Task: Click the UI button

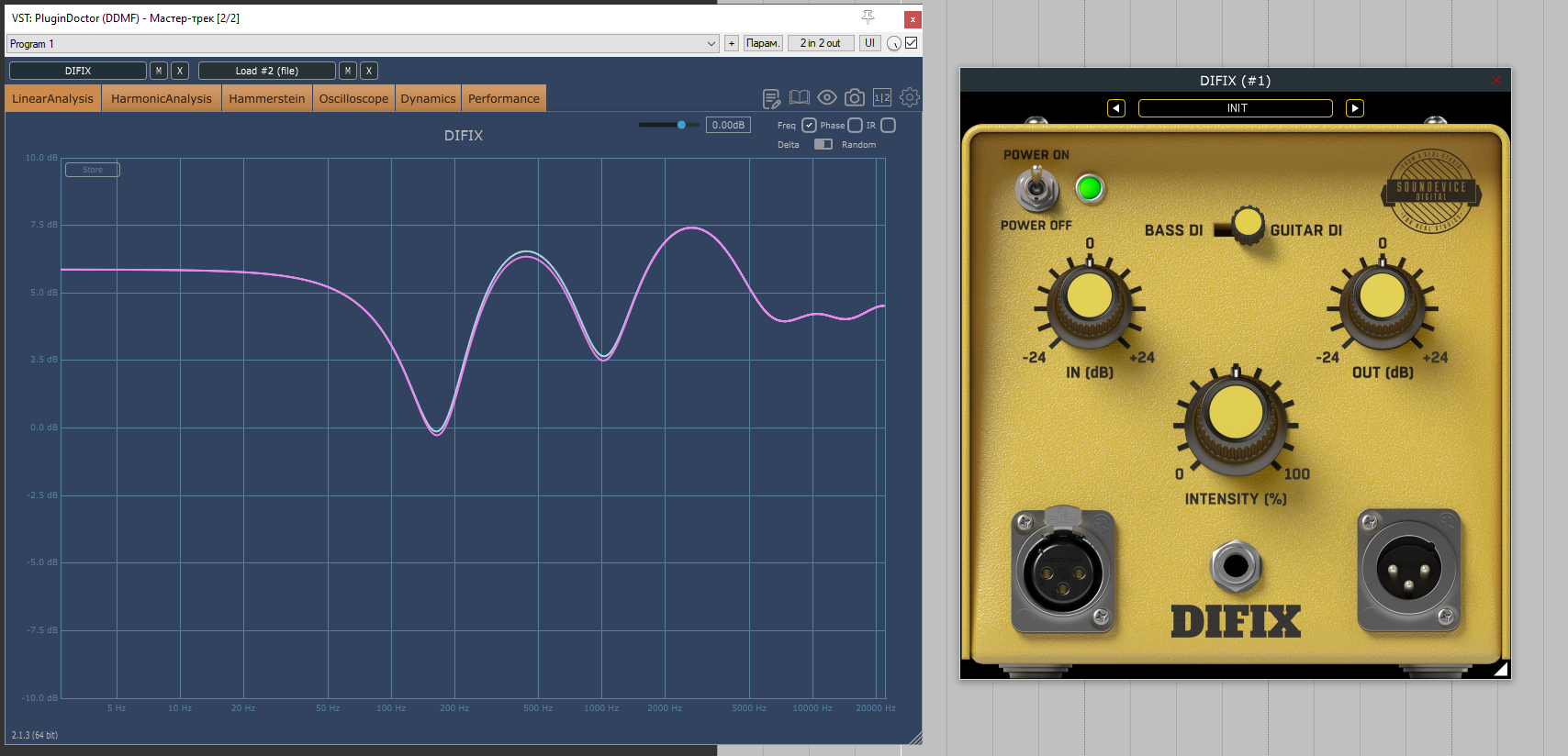Action: [869, 43]
